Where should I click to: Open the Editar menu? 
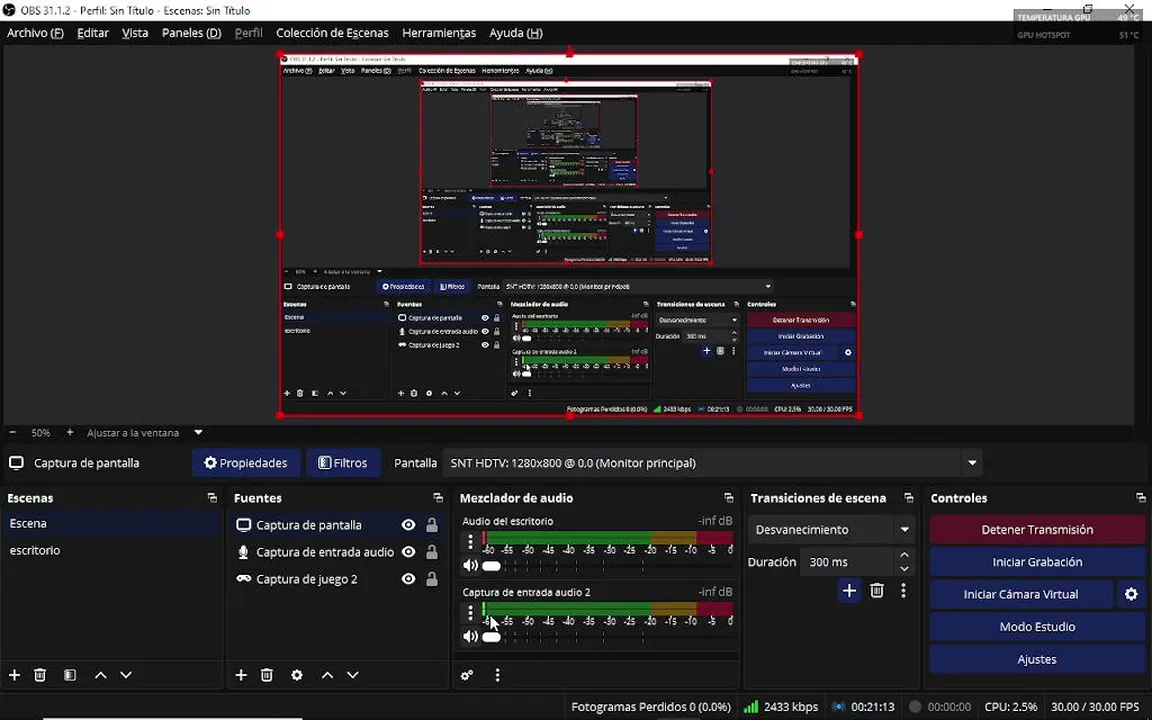click(x=93, y=33)
